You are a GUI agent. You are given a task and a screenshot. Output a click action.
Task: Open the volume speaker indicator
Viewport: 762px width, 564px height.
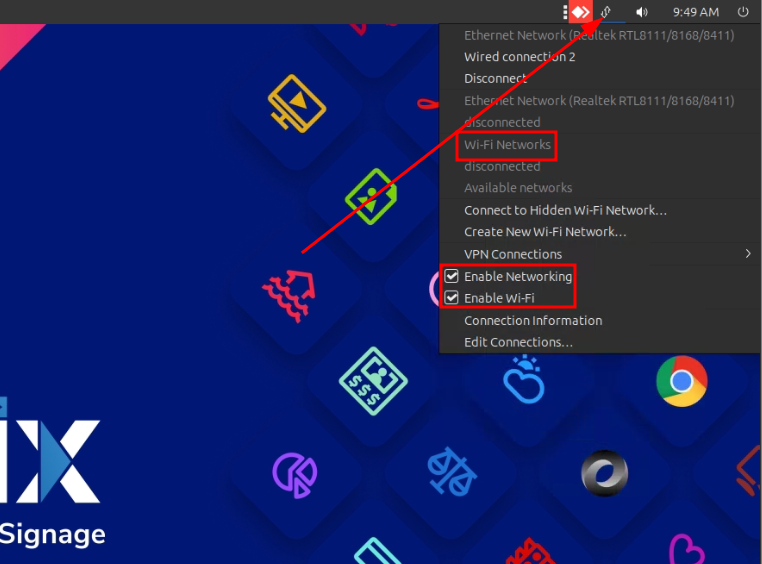[641, 12]
